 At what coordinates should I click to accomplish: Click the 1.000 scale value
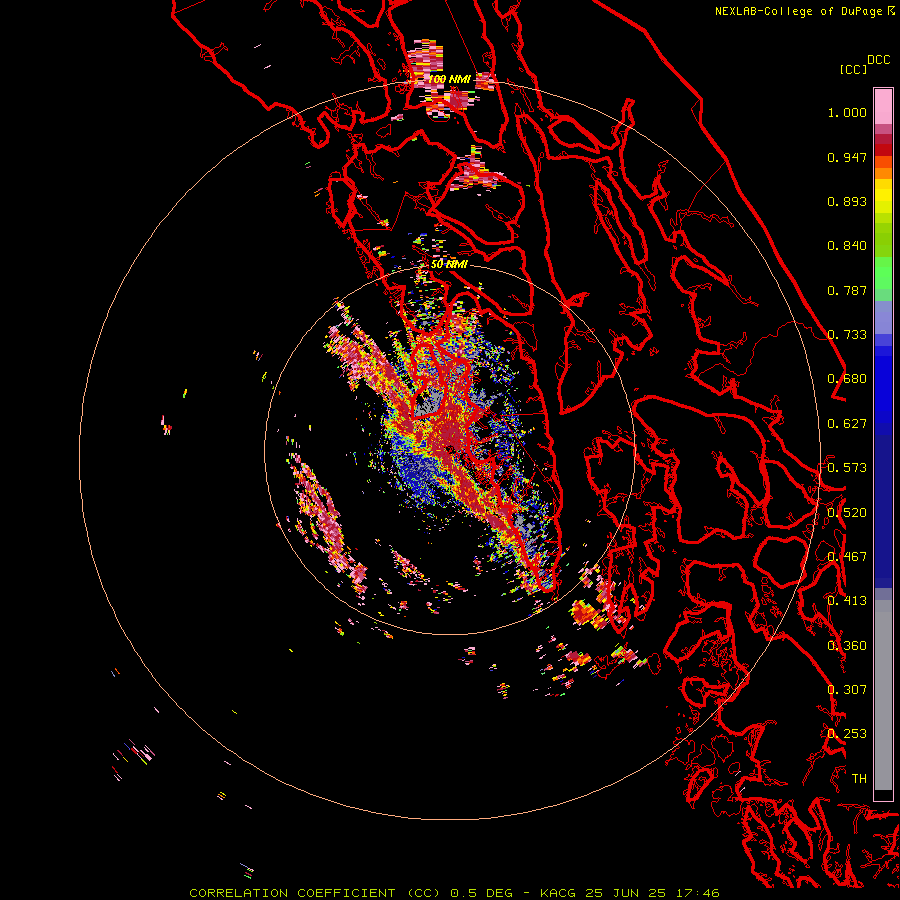[x=847, y=112]
